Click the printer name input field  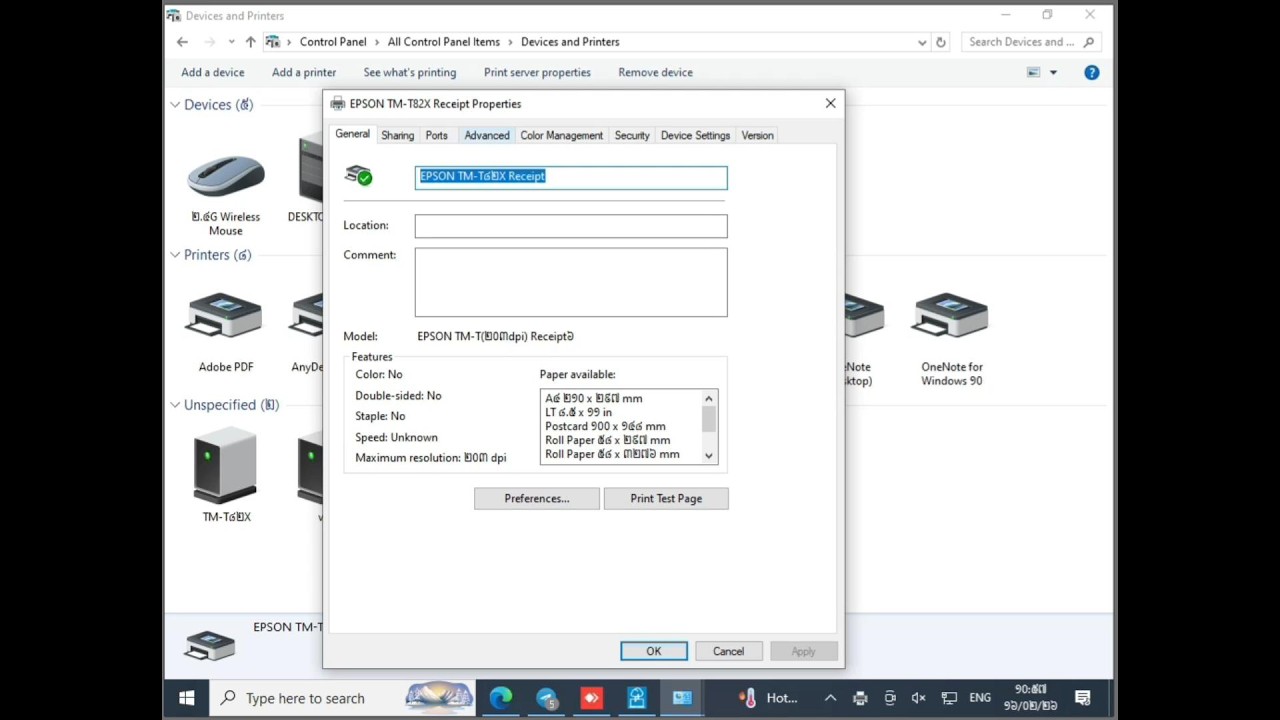pyautogui.click(x=571, y=177)
